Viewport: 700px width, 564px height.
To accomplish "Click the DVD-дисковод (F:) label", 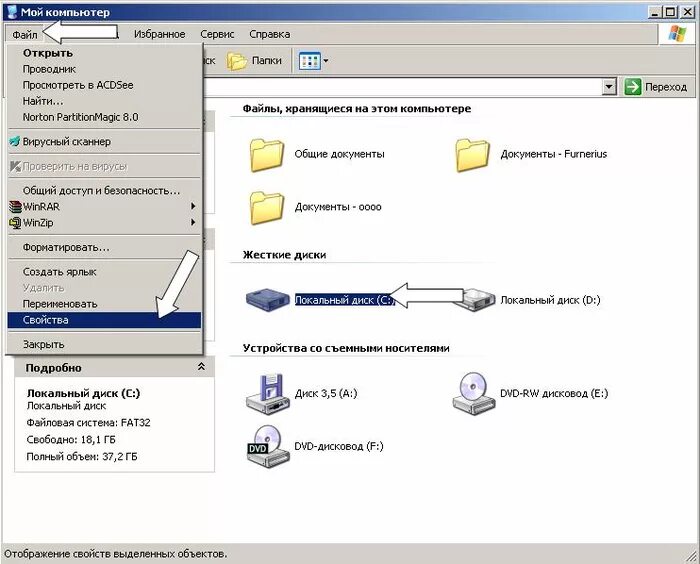I will pos(339,446).
